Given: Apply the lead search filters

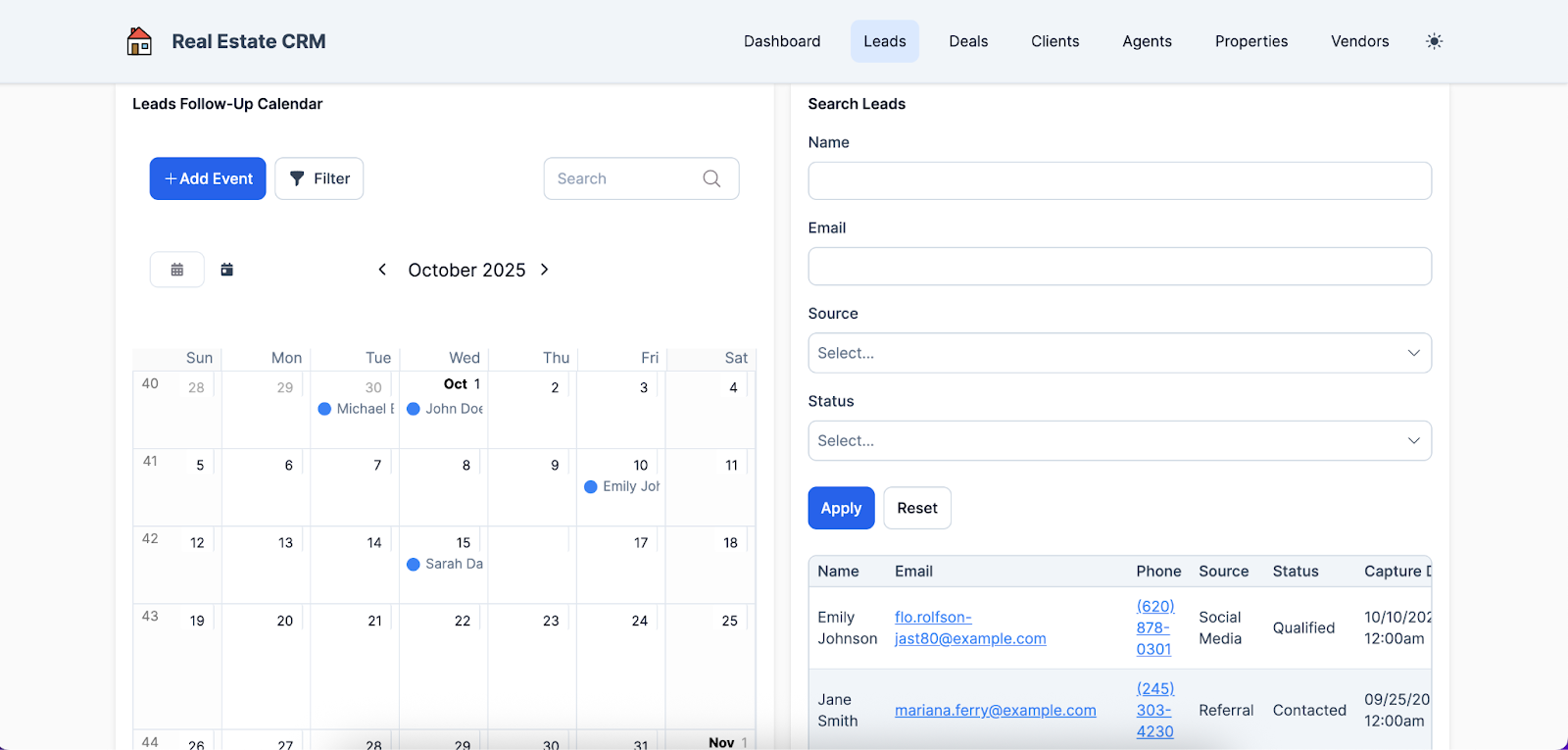Looking at the screenshot, I should (x=841, y=508).
